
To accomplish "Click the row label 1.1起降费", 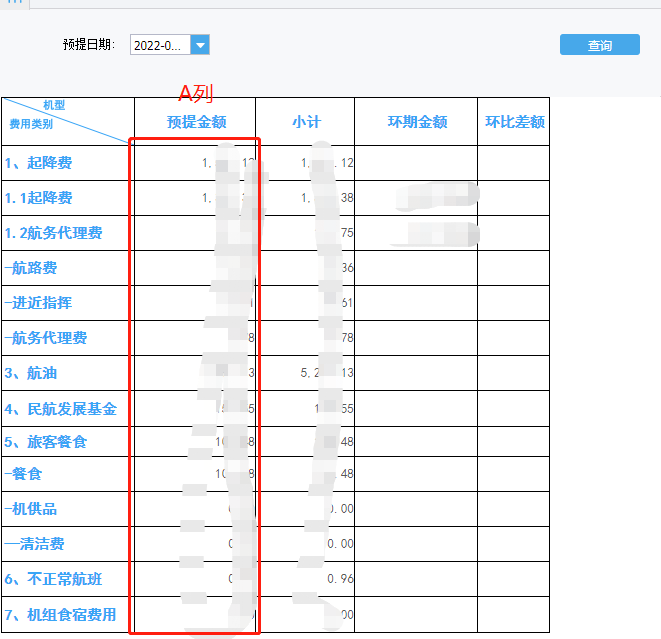I will coord(38,198).
